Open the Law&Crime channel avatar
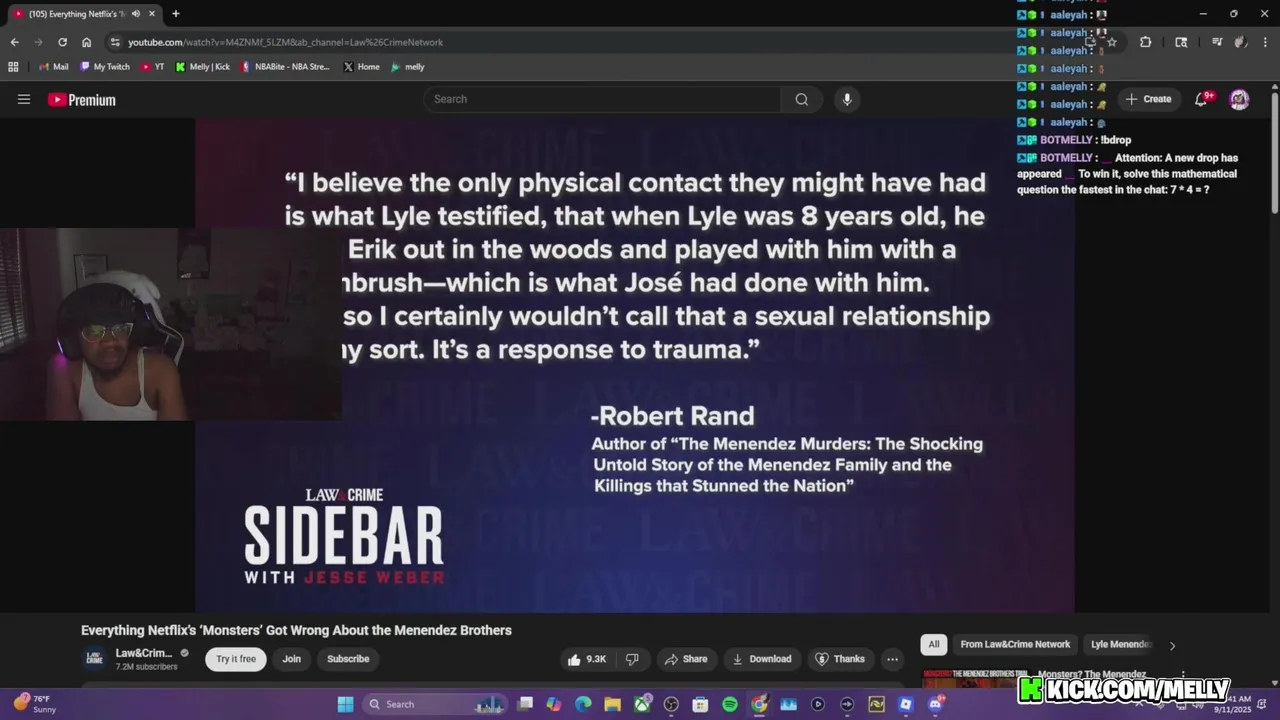 pyautogui.click(x=94, y=658)
